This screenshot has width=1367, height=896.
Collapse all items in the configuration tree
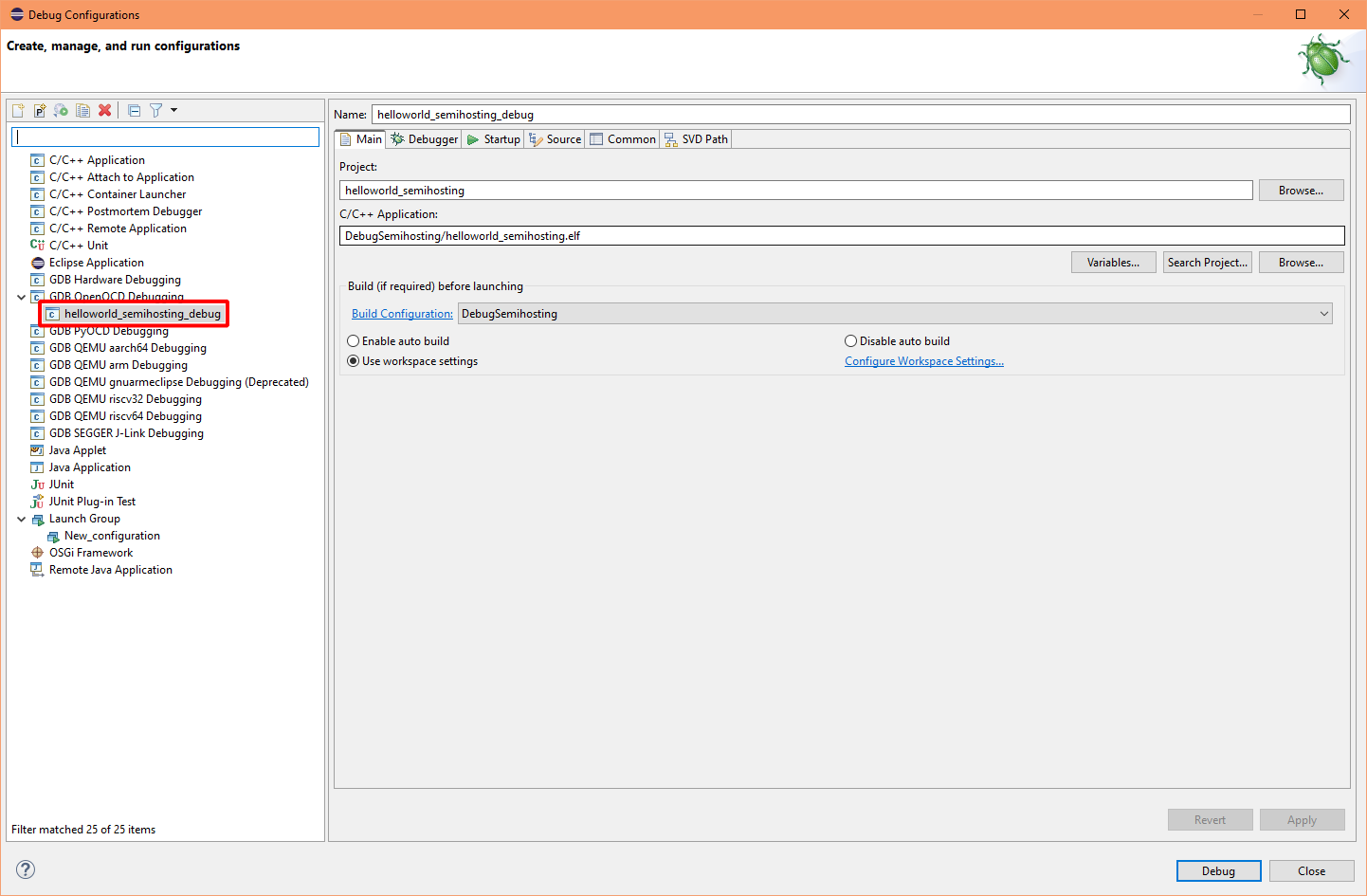133,110
